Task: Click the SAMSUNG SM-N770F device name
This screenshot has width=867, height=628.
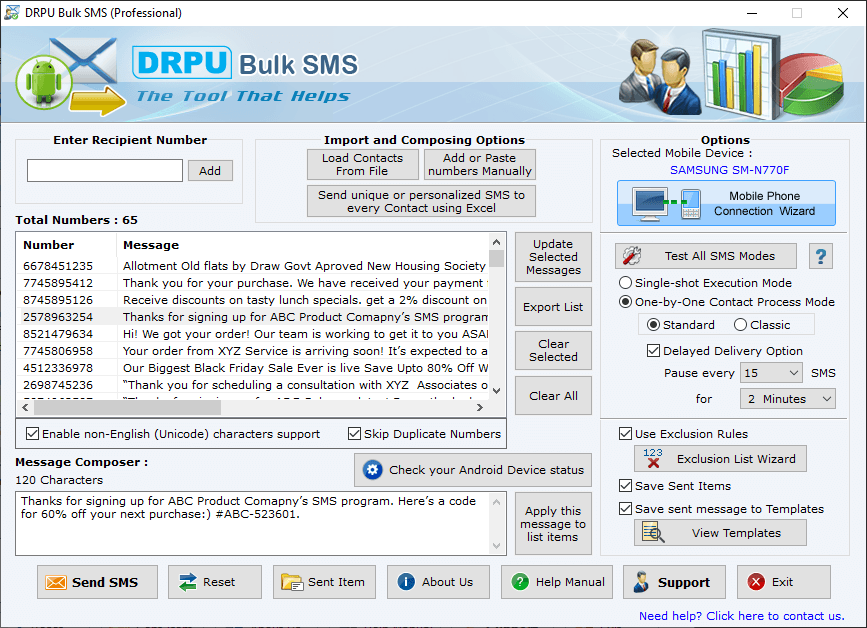Action: [x=729, y=170]
